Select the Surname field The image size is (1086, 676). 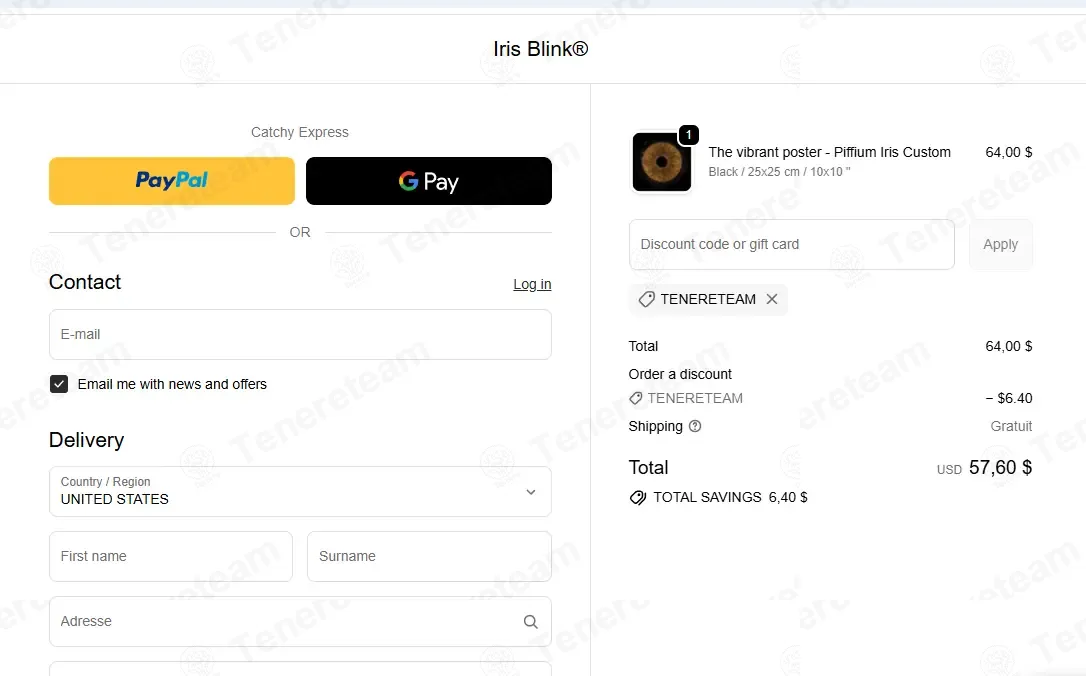coord(429,556)
